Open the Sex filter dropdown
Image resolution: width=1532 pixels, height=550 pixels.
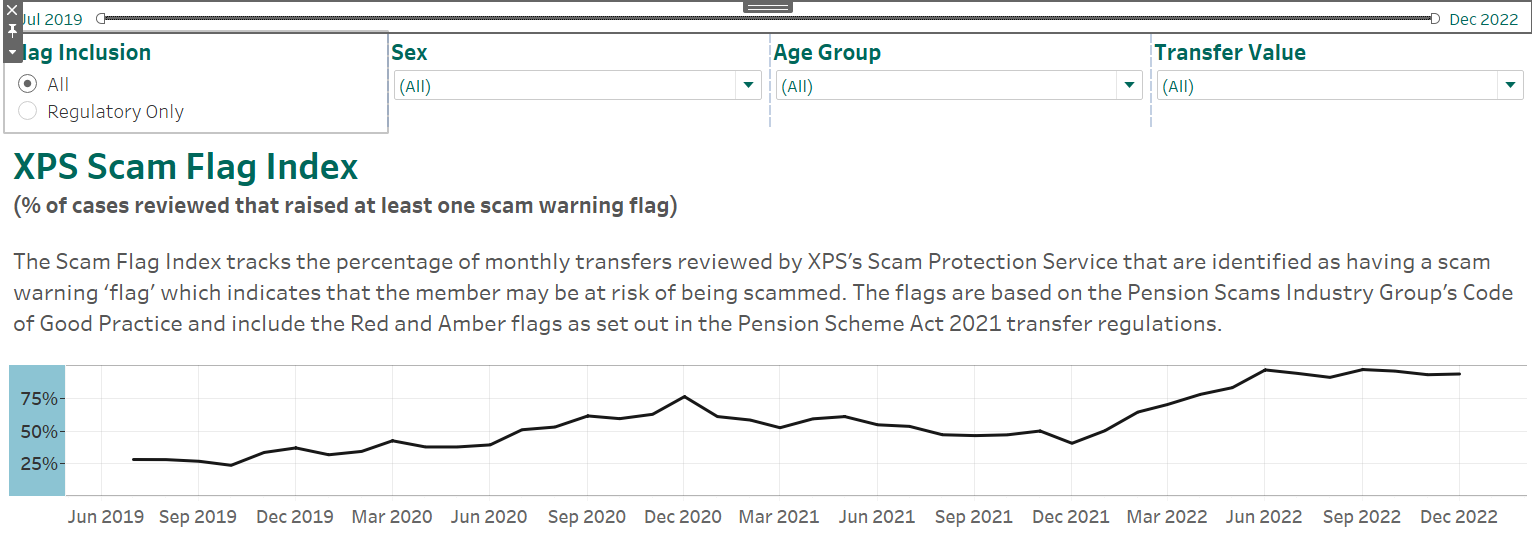(x=578, y=86)
